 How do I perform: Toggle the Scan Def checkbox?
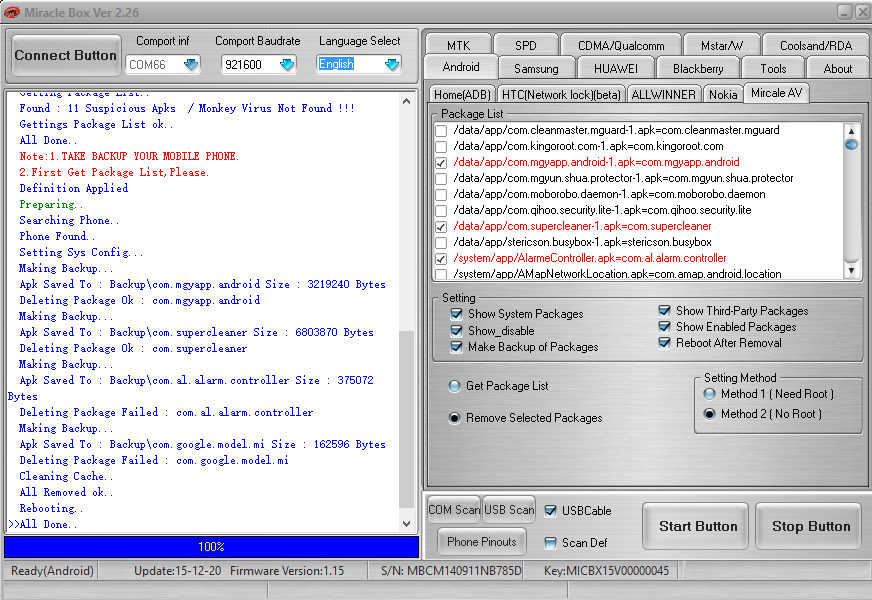pyautogui.click(x=551, y=543)
